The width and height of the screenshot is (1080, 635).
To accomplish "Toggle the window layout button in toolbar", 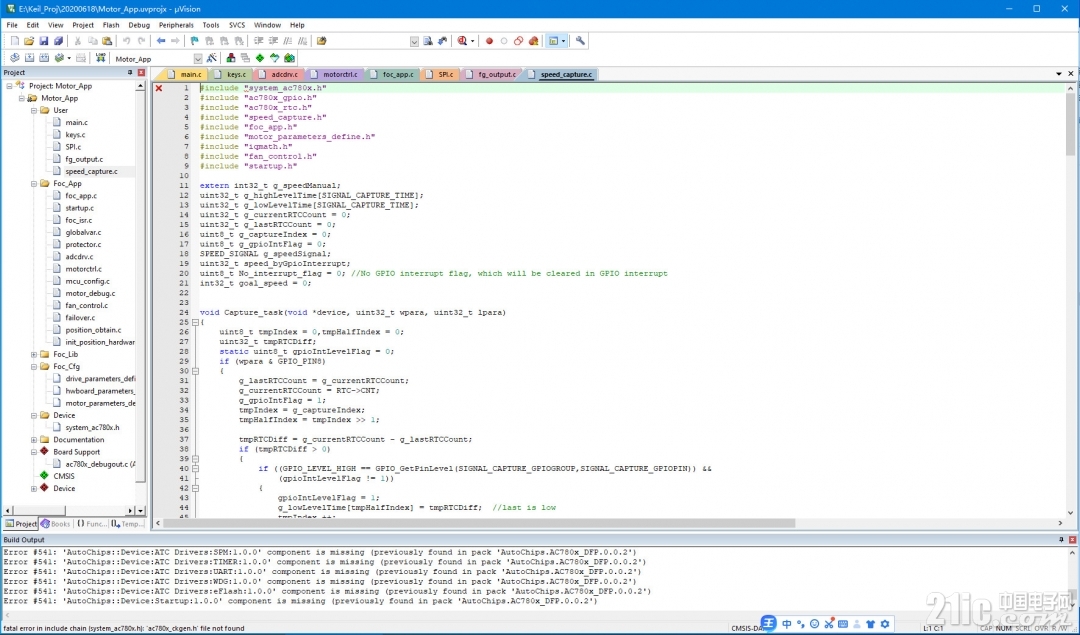I will (553, 41).
